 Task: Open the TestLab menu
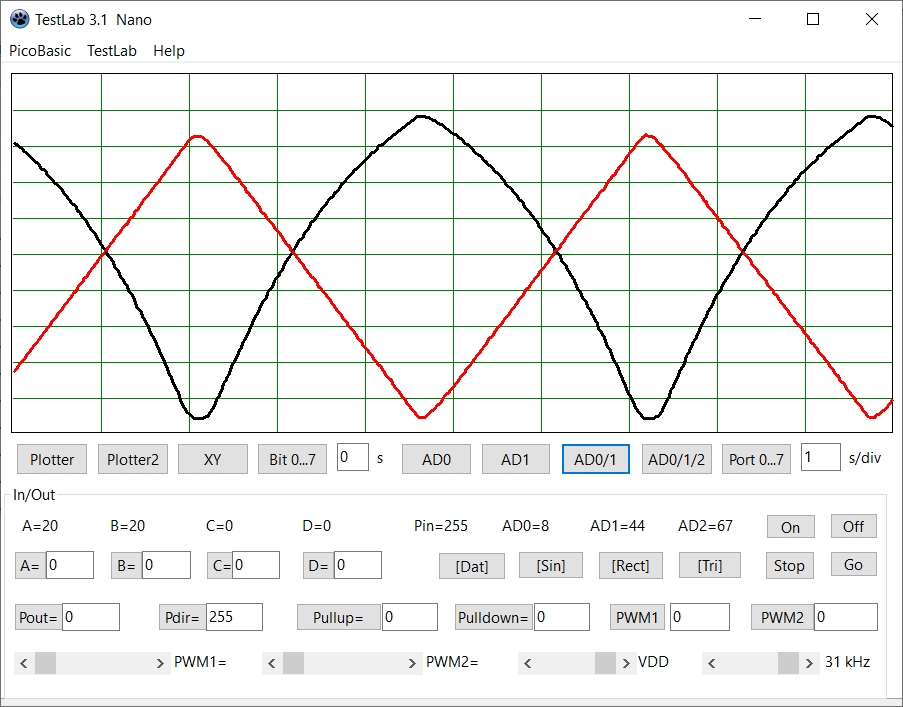[112, 51]
